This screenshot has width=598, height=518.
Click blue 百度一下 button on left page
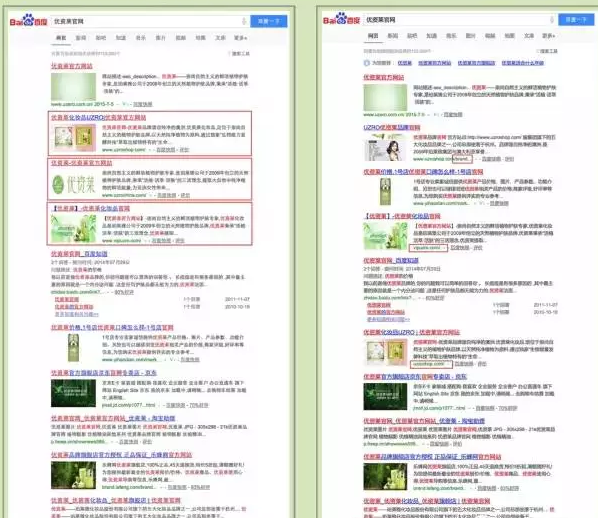268,21
